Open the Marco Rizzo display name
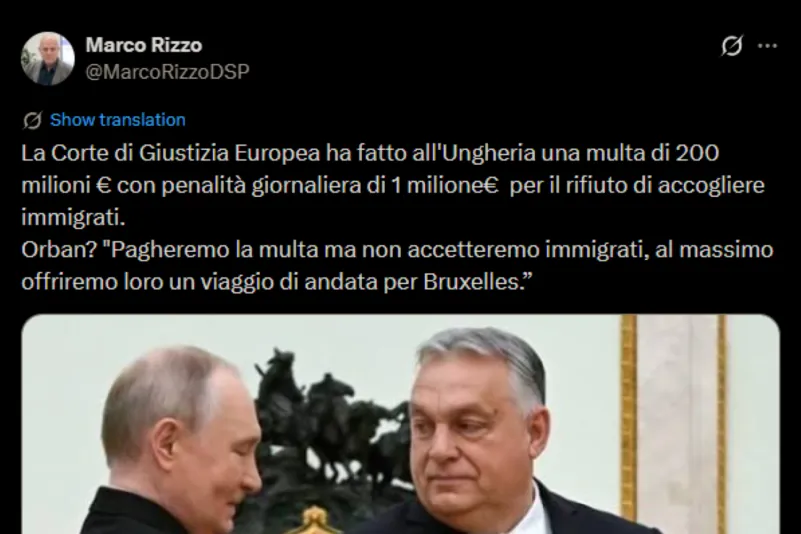The height and width of the screenshot is (534, 801). click(x=144, y=45)
